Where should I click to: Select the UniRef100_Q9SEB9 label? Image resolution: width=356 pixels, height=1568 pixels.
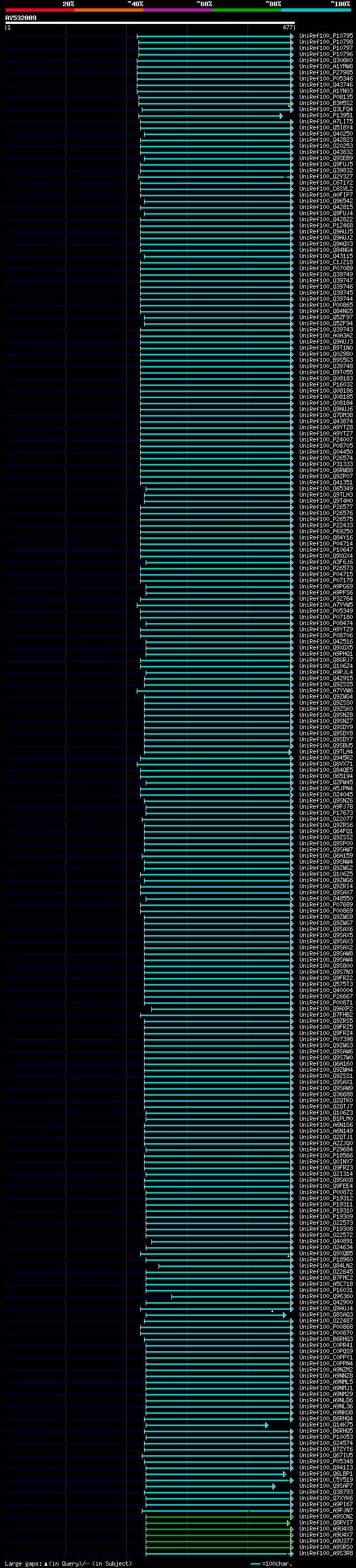tap(325, 159)
